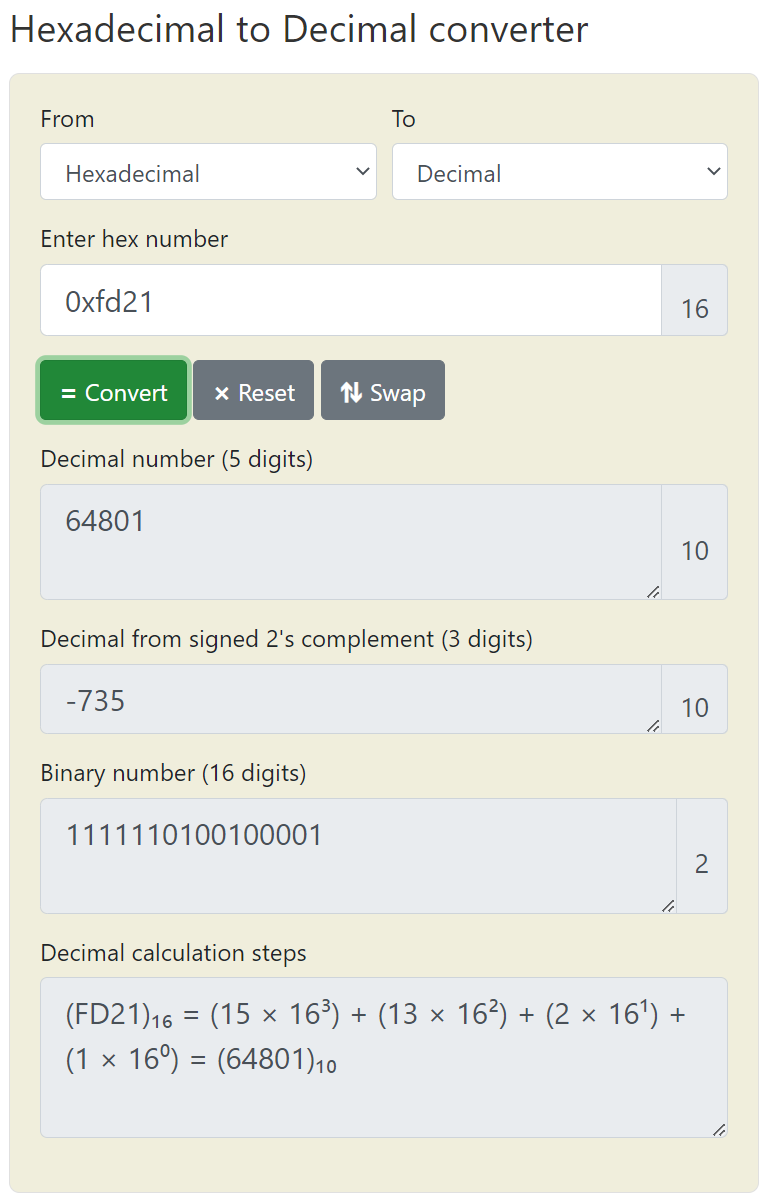The image size is (771, 1201).
Task: Select the Decimal number output box
Action: (x=350, y=541)
